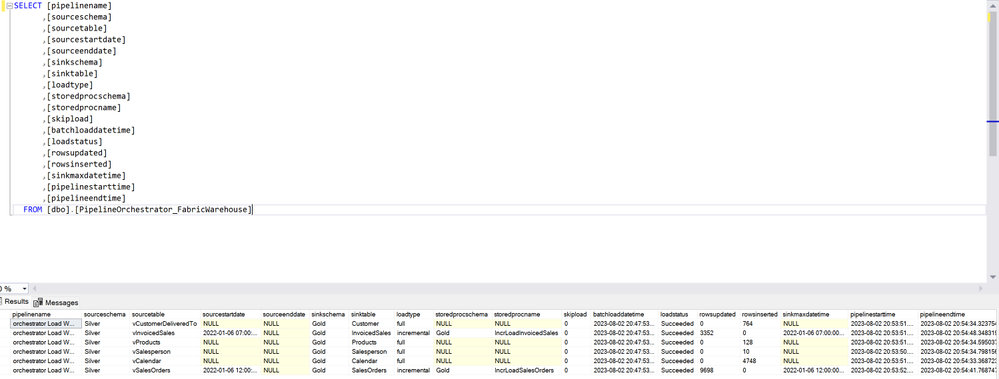Click the vSalesperson sourcetable cell

tap(165, 351)
